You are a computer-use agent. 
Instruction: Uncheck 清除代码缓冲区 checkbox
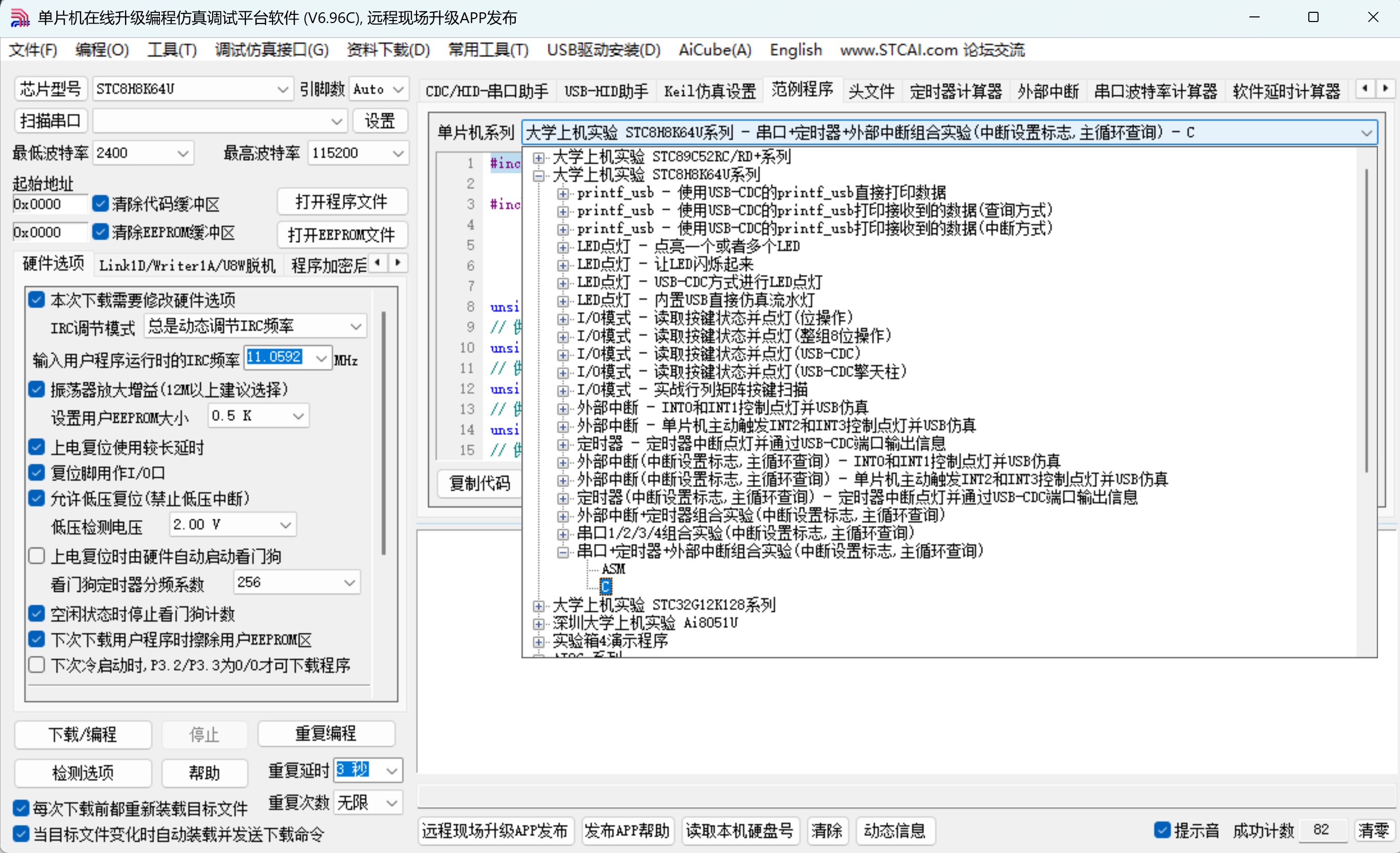click(100, 203)
